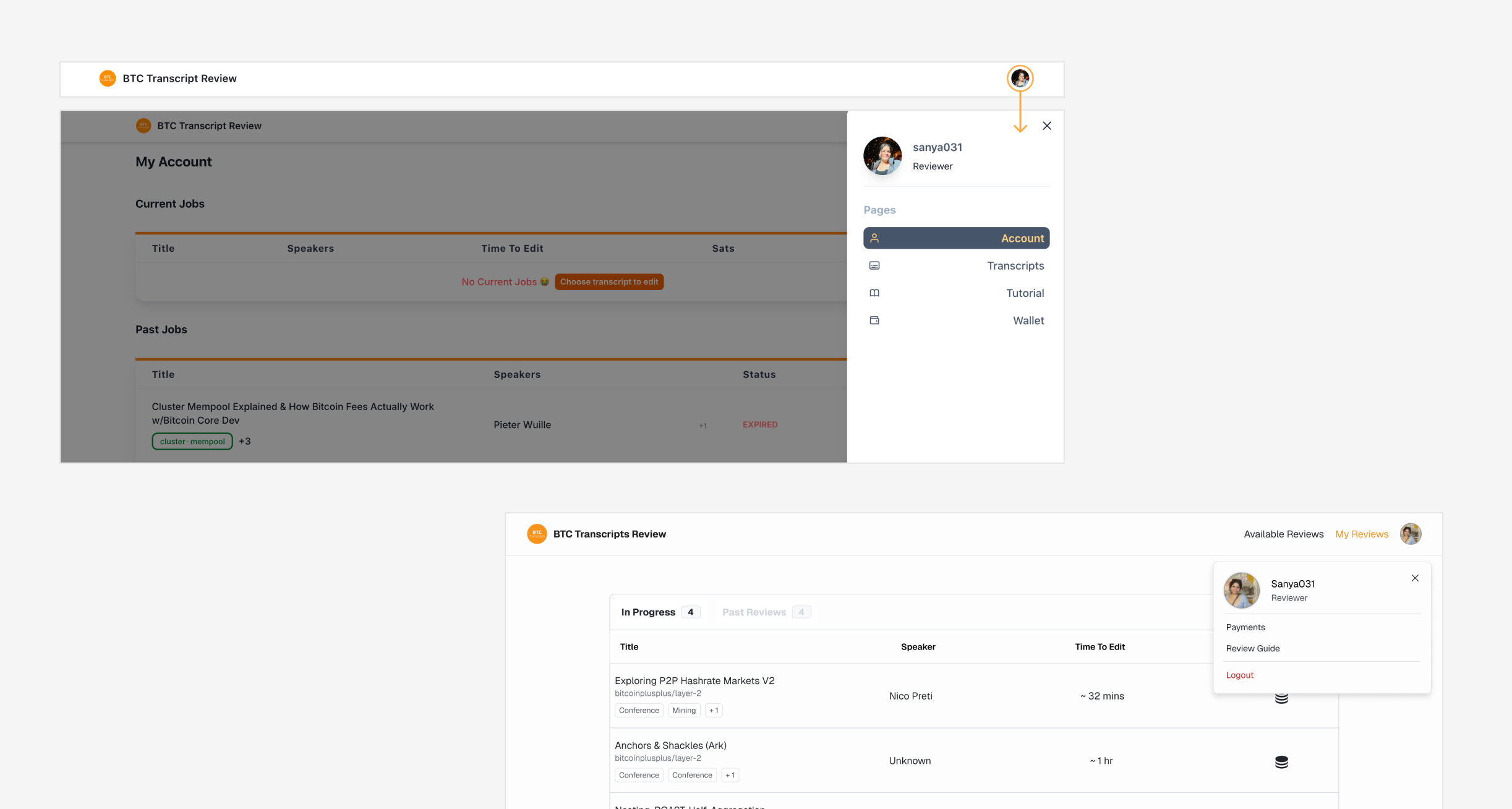This screenshot has height=809, width=1512.
Task: Switch to the In Progress tab
Action: click(x=660, y=612)
